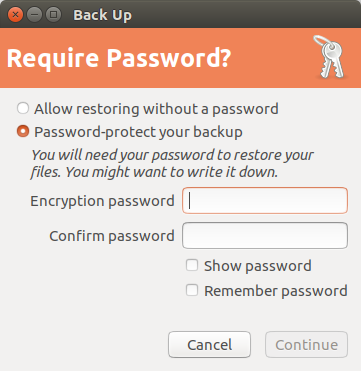Click the Cancel button
Screen dimensions: 361x371
(x=209, y=345)
